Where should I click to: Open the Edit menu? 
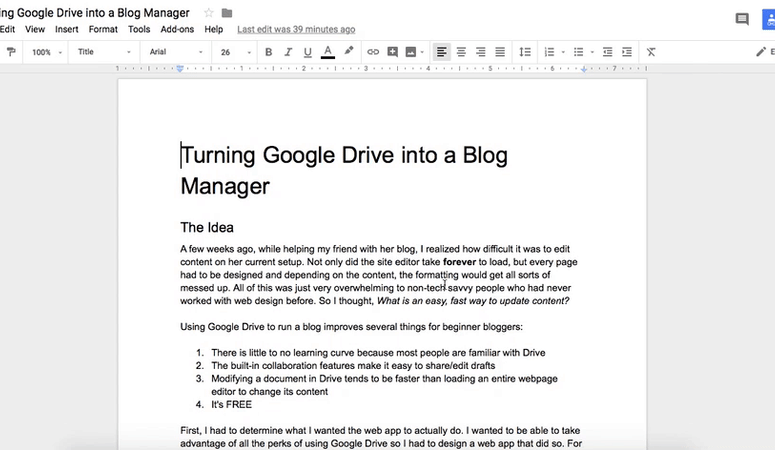click(x=7, y=29)
